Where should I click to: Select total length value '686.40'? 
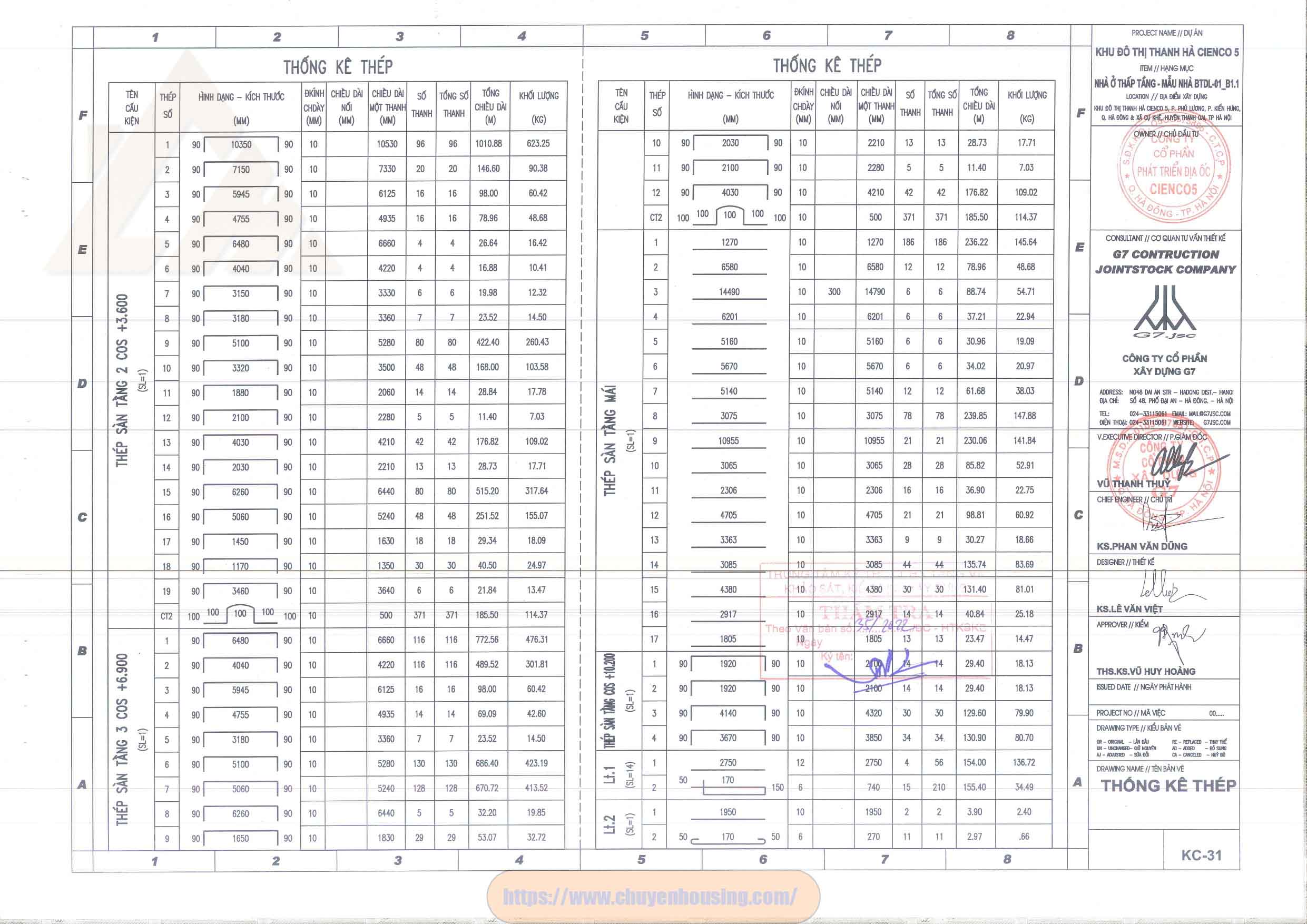pyautogui.click(x=487, y=763)
